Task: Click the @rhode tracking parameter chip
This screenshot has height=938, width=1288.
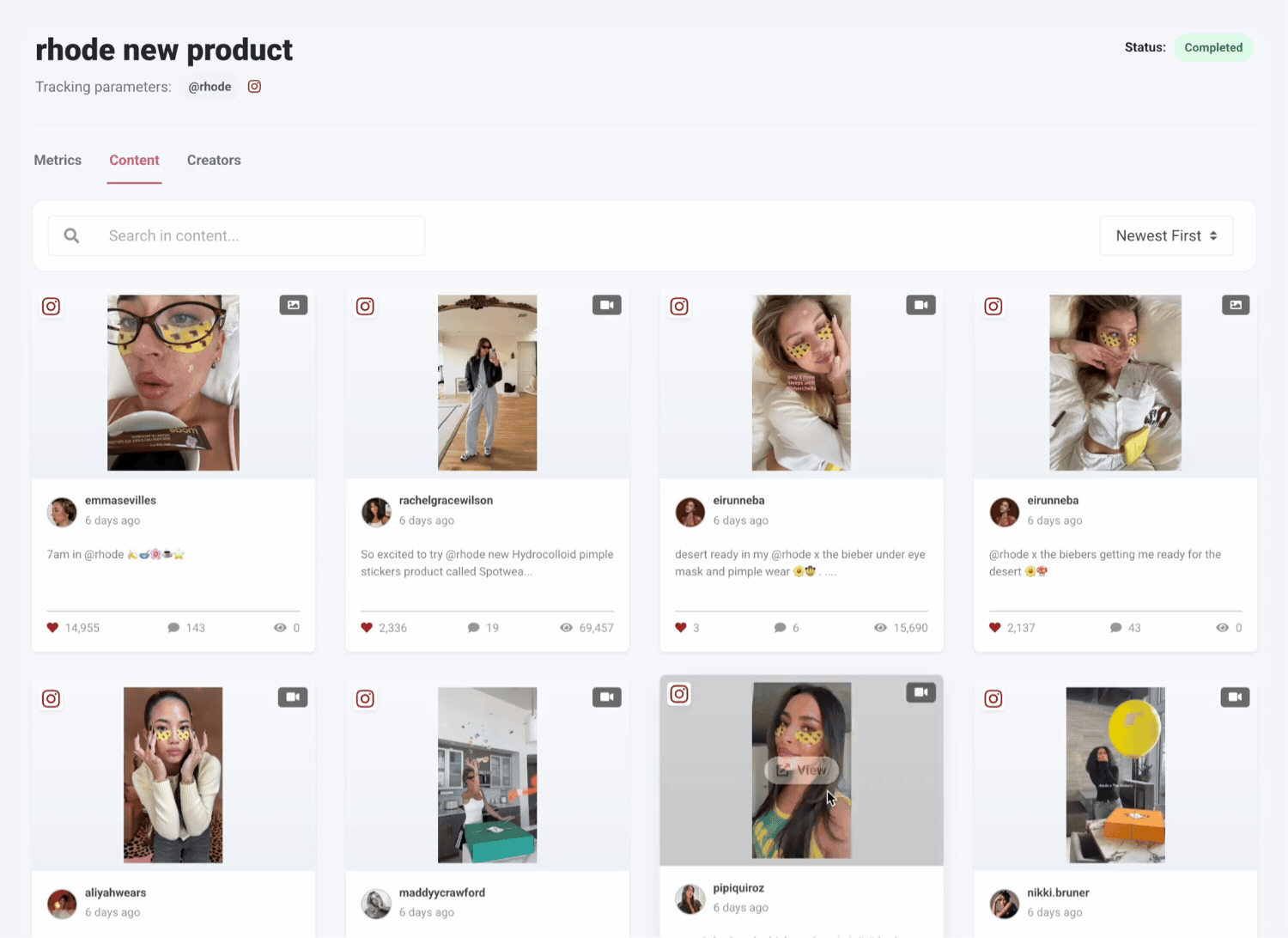Action: point(210,86)
